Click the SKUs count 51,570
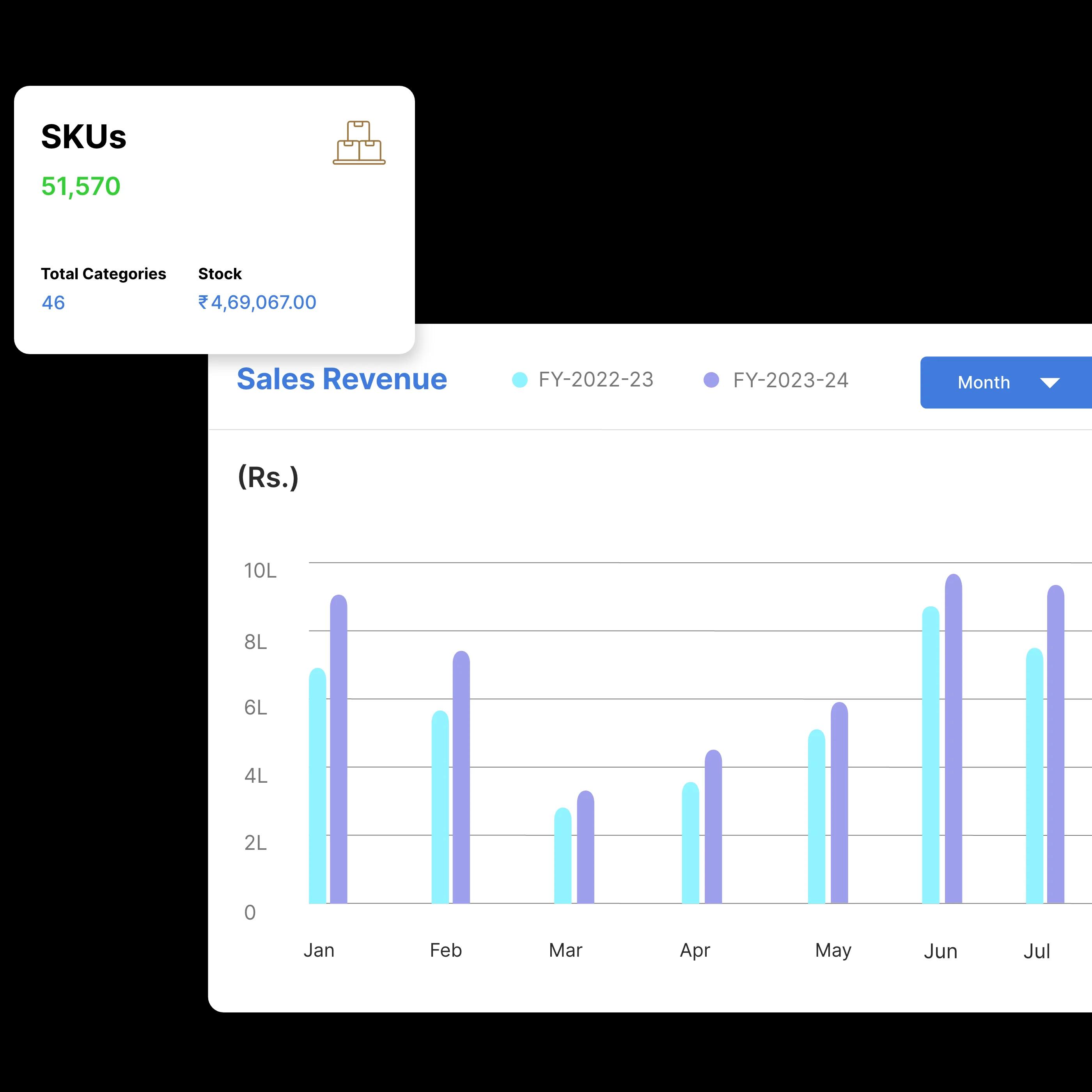 pyautogui.click(x=81, y=186)
